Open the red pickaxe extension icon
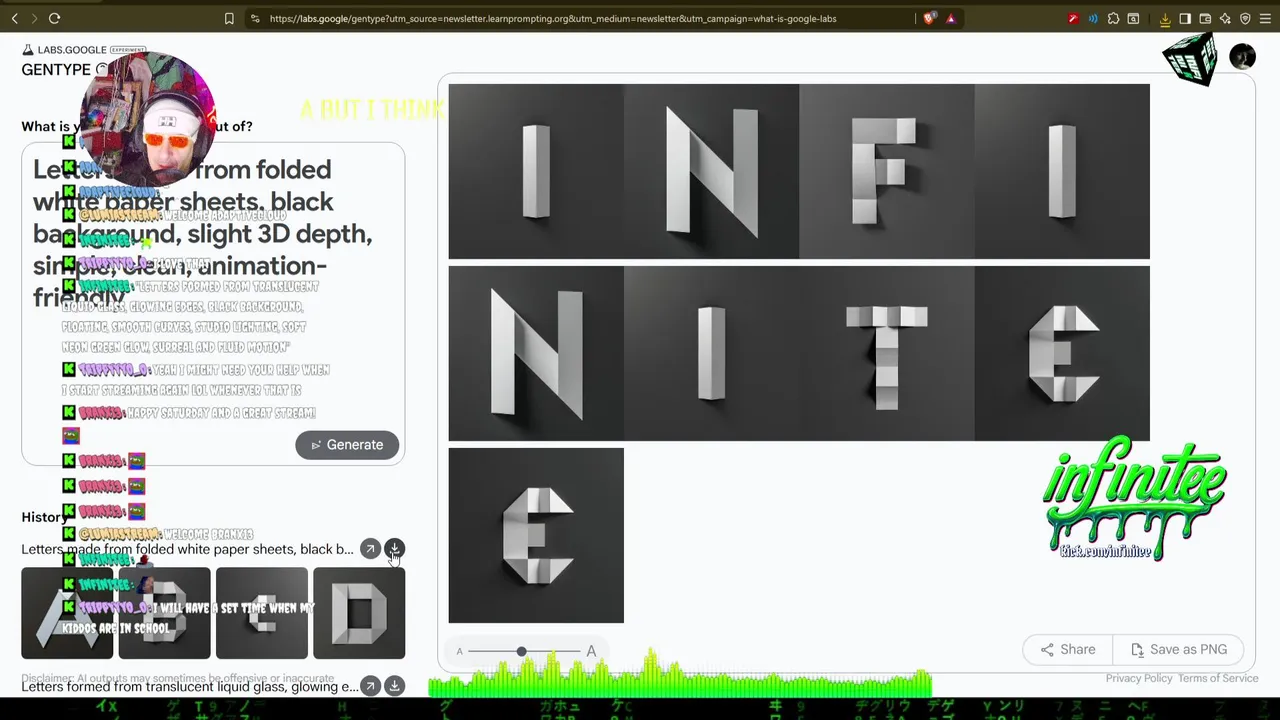 click(x=1073, y=18)
